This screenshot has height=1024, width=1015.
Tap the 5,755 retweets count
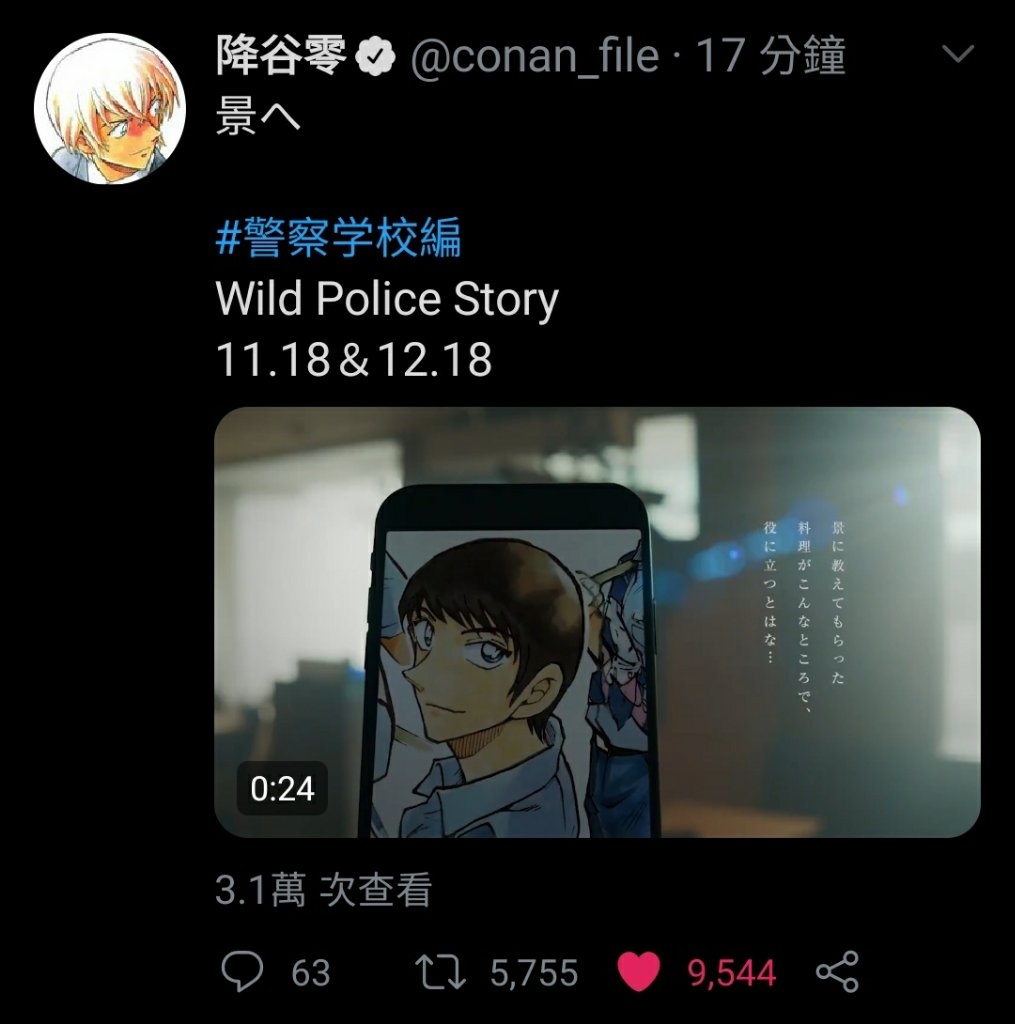pyautogui.click(x=534, y=972)
